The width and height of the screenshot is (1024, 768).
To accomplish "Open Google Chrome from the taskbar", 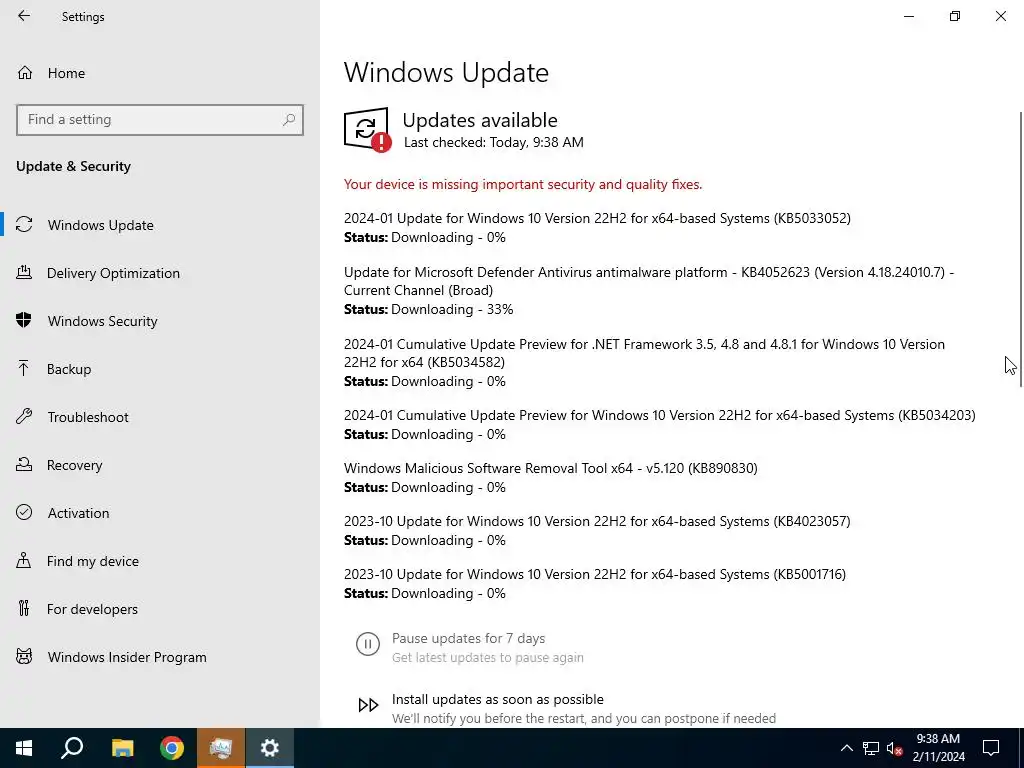I will pos(172,748).
